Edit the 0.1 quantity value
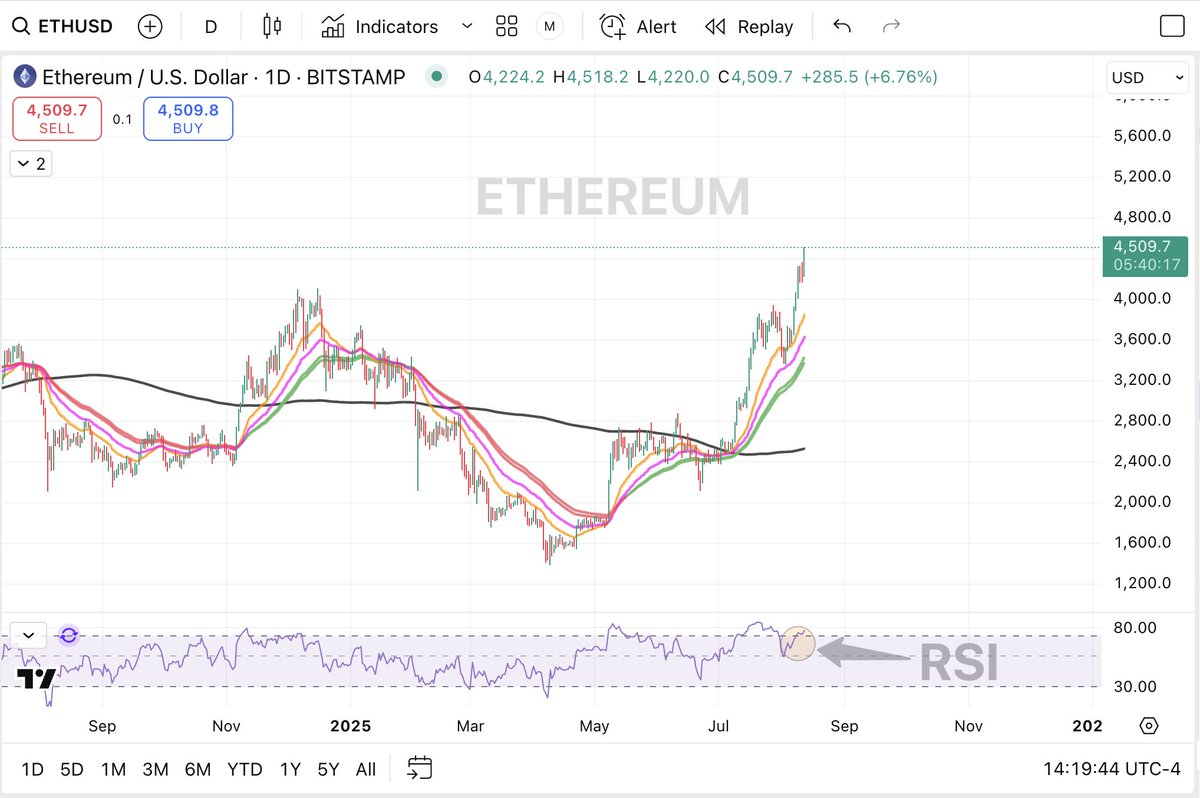Image resolution: width=1200 pixels, height=798 pixels. click(122, 119)
